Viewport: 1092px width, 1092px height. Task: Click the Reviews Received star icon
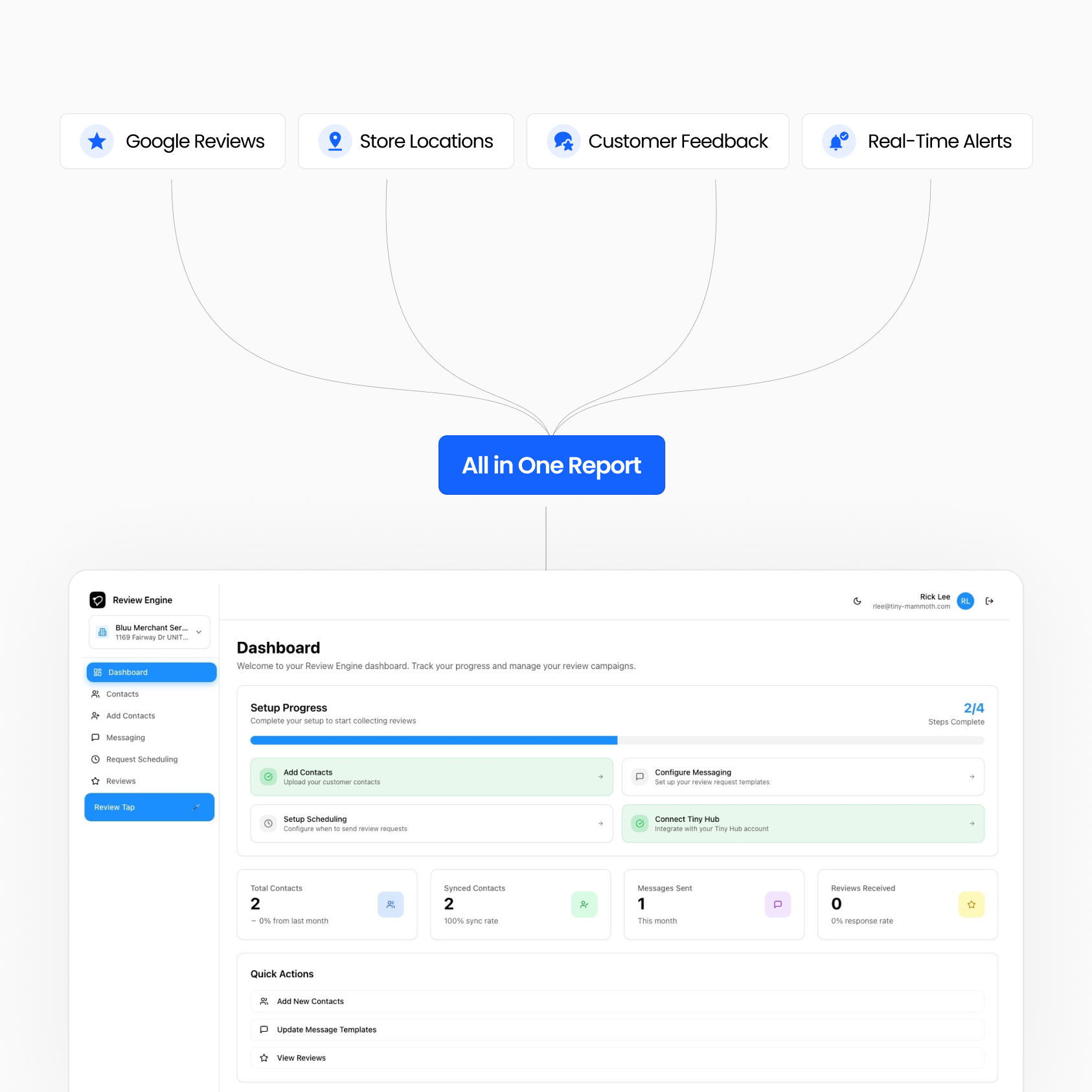click(972, 905)
